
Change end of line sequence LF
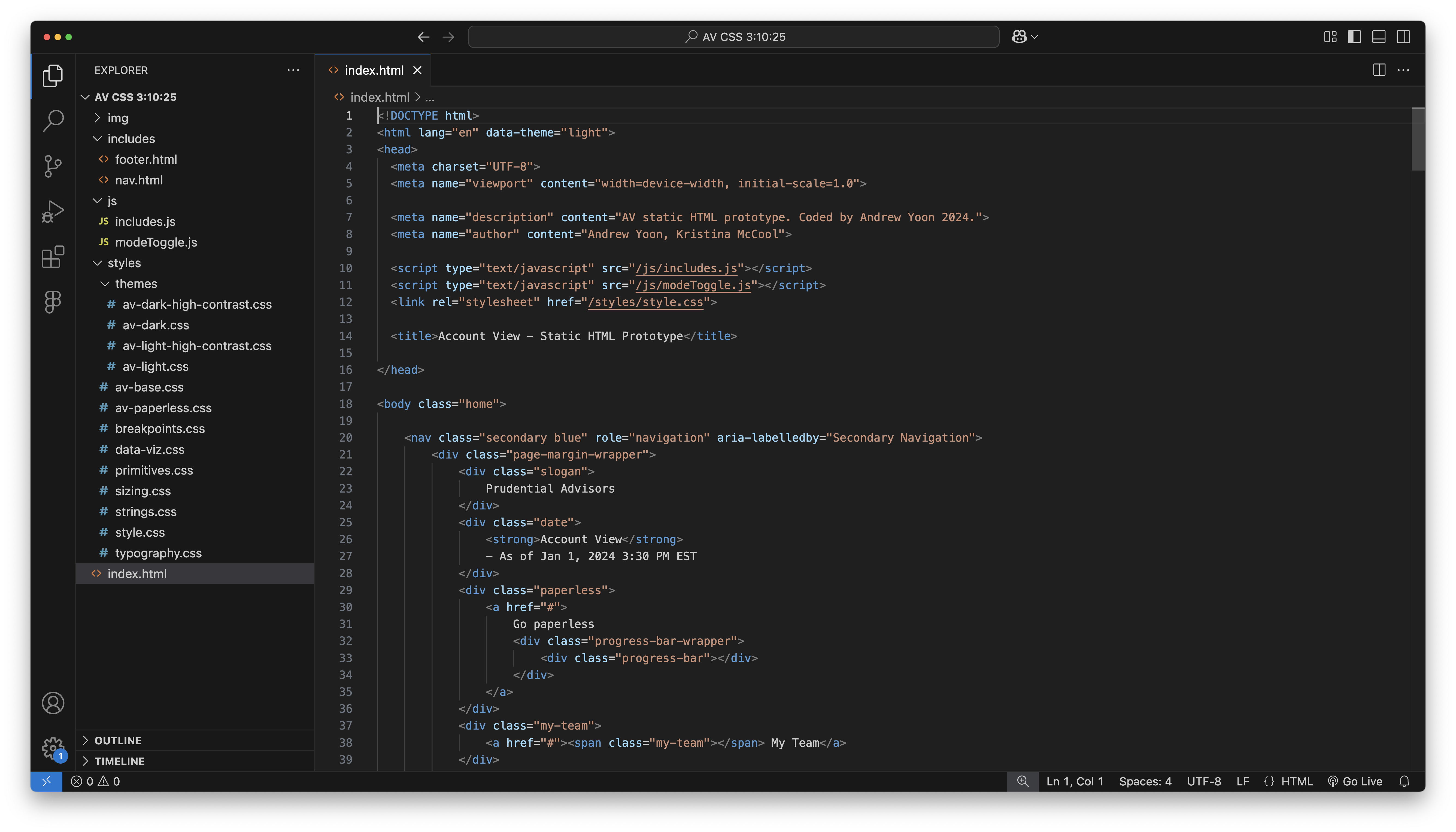tap(1242, 781)
